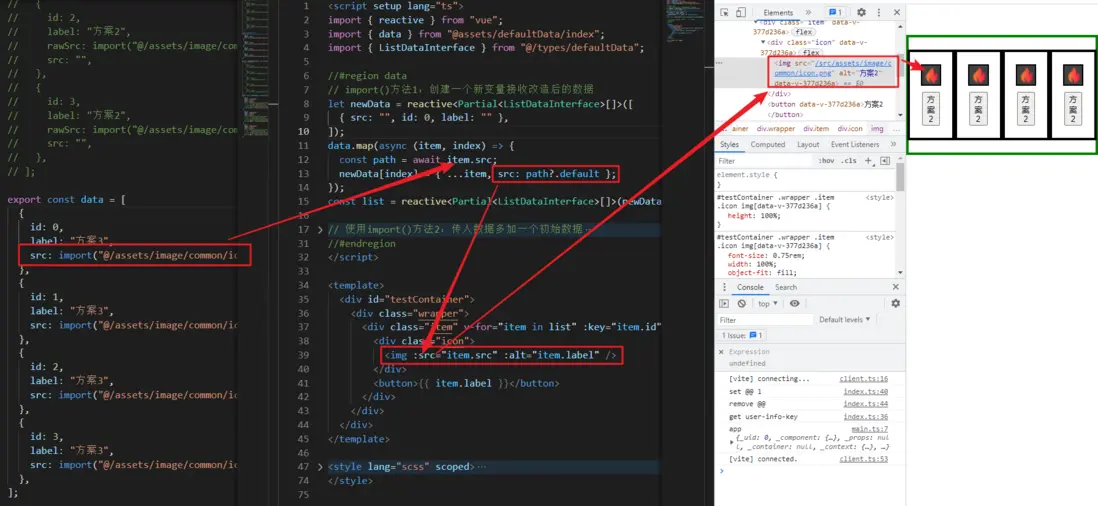Add a new style rule with plus icon
This screenshot has width=1098, height=506.
pyautogui.click(x=868, y=161)
